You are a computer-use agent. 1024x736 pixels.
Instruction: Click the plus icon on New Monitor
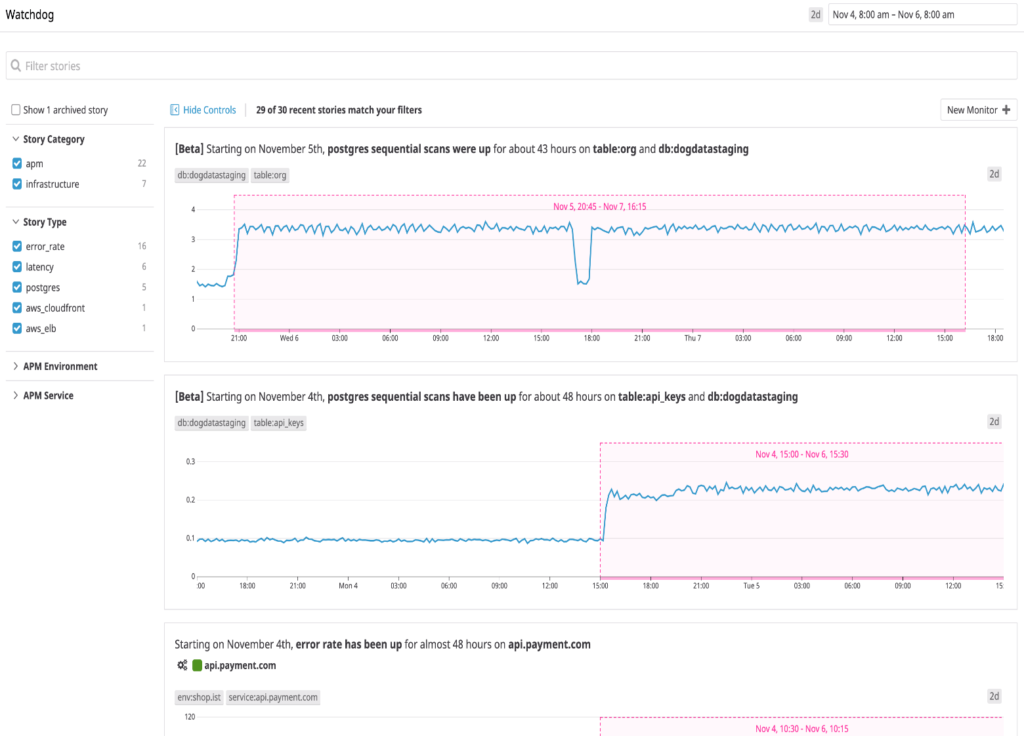point(1006,110)
